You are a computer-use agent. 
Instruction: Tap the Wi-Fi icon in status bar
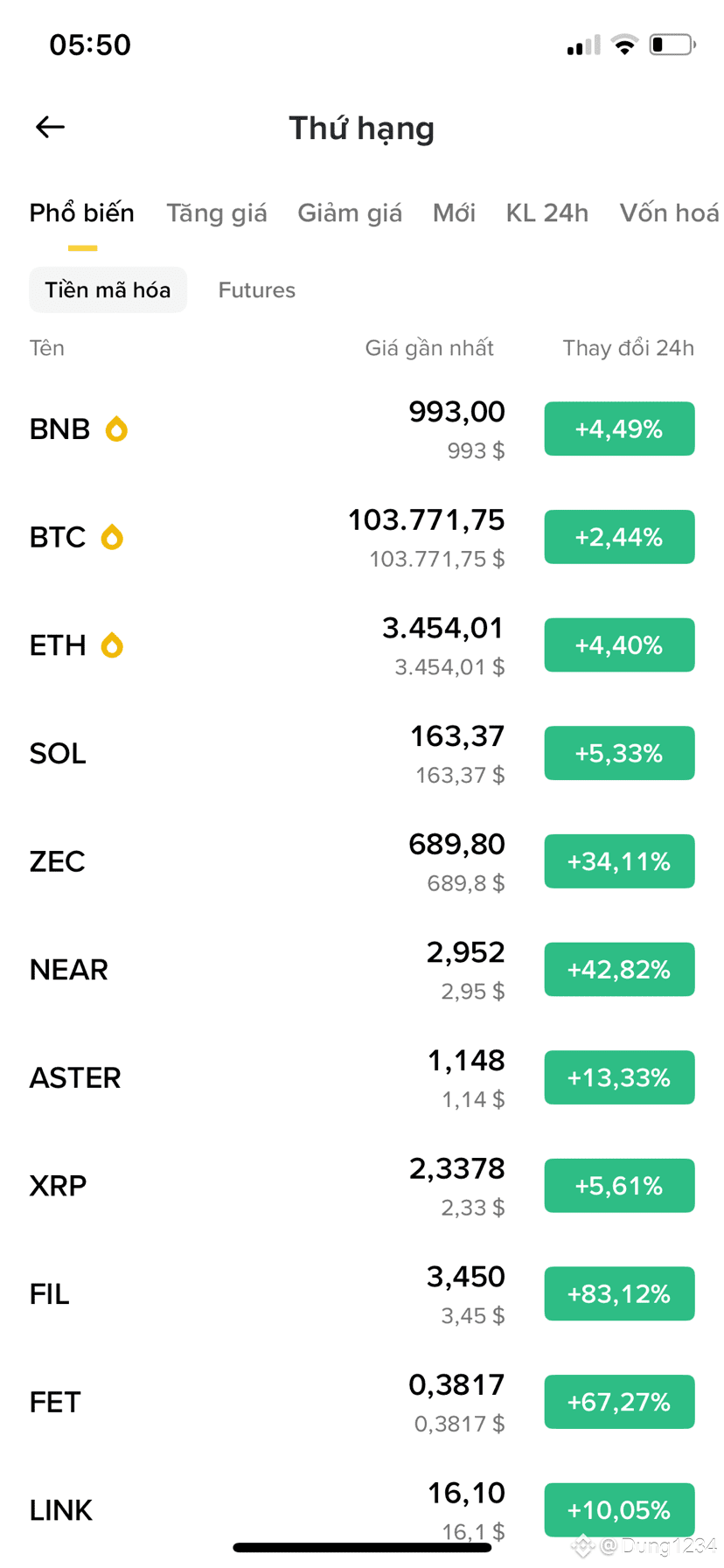pos(624,45)
